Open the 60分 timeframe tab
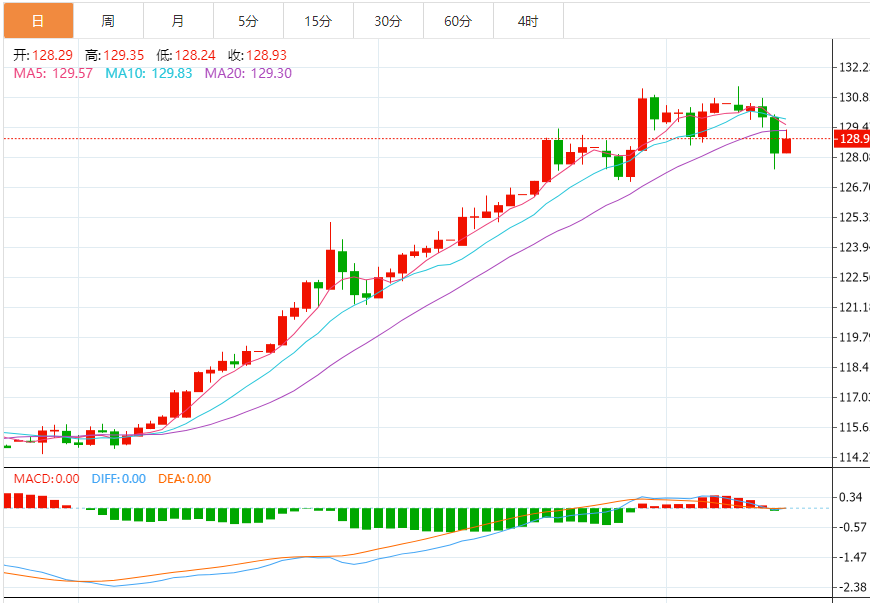Screen dimensions: 870x603 coord(458,21)
